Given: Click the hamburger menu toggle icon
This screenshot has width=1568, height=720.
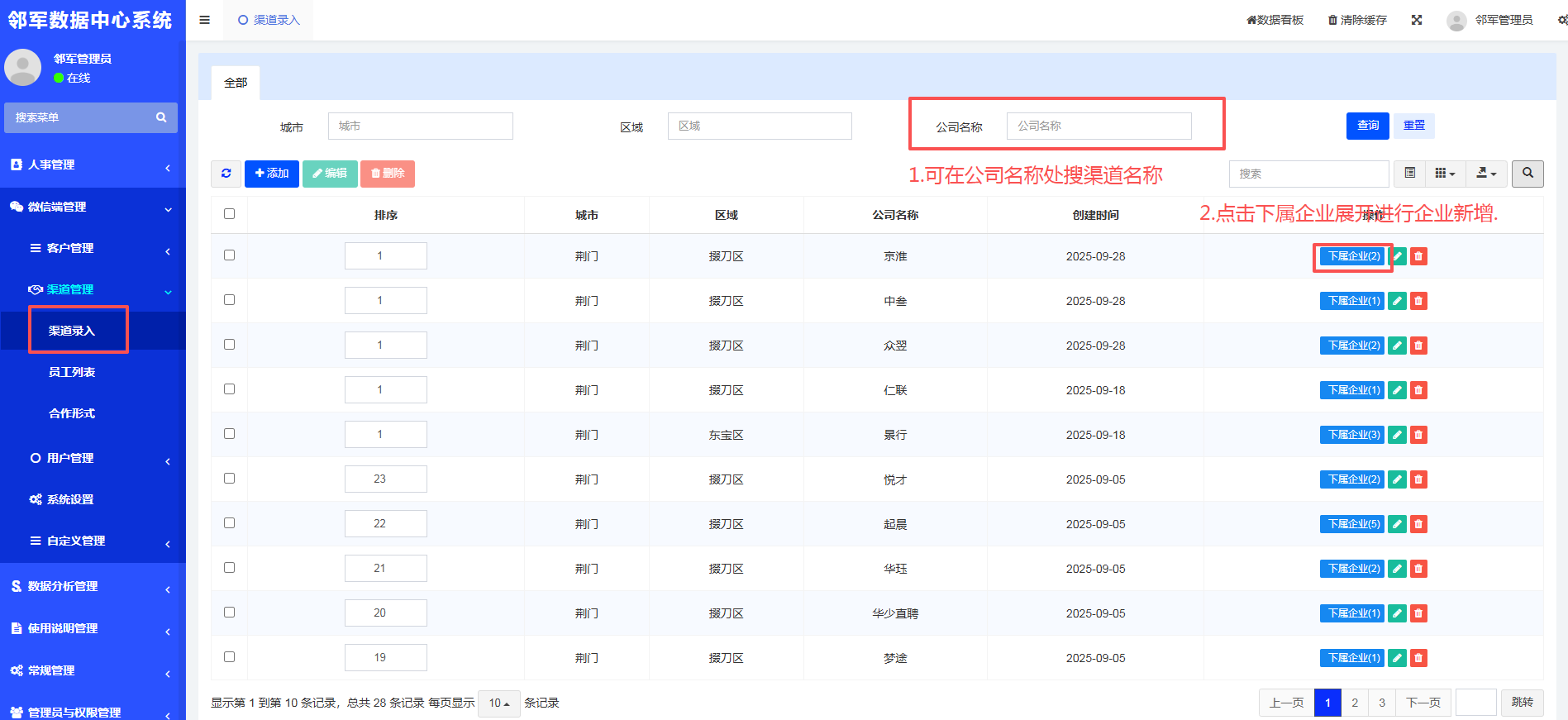Looking at the screenshot, I should coord(204,20).
